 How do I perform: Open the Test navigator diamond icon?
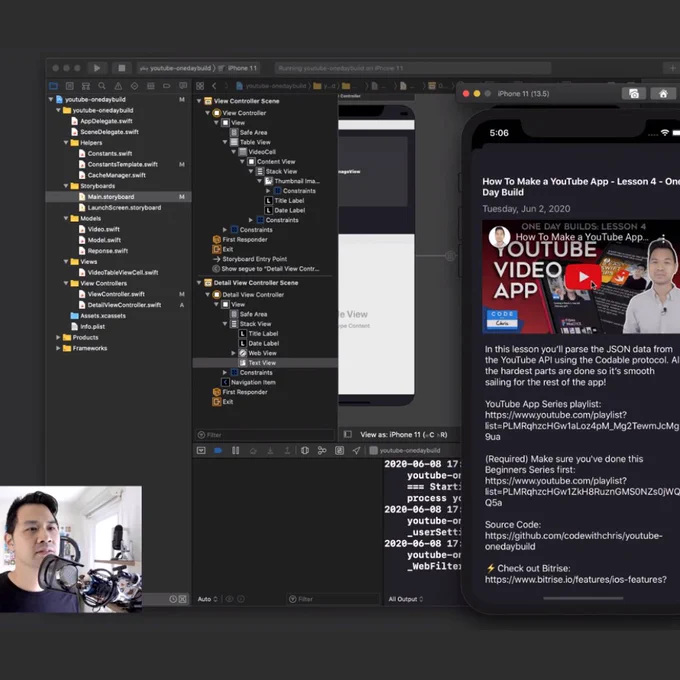click(134, 86)
